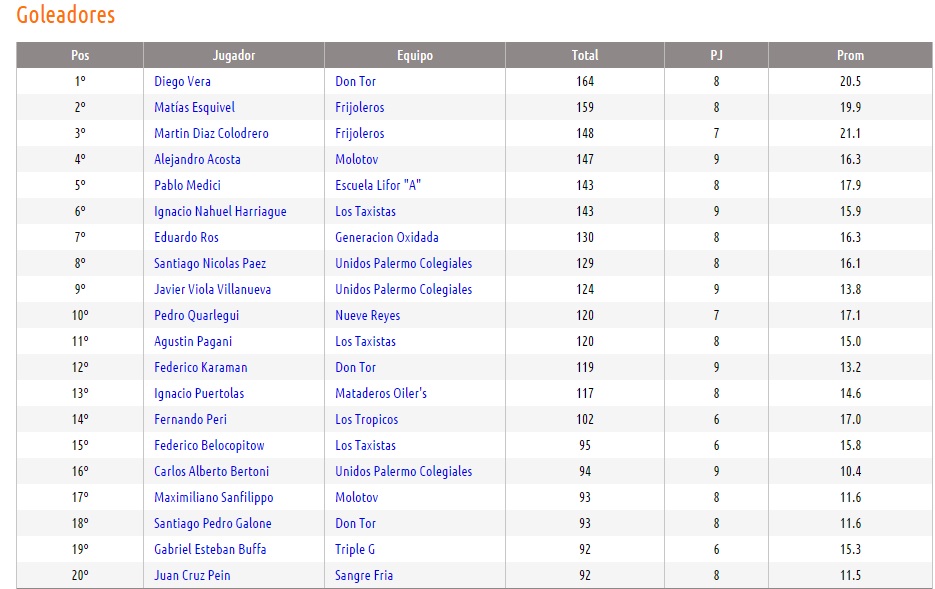Click Ignacio Nahuel Harriague link

pos(220,211)
